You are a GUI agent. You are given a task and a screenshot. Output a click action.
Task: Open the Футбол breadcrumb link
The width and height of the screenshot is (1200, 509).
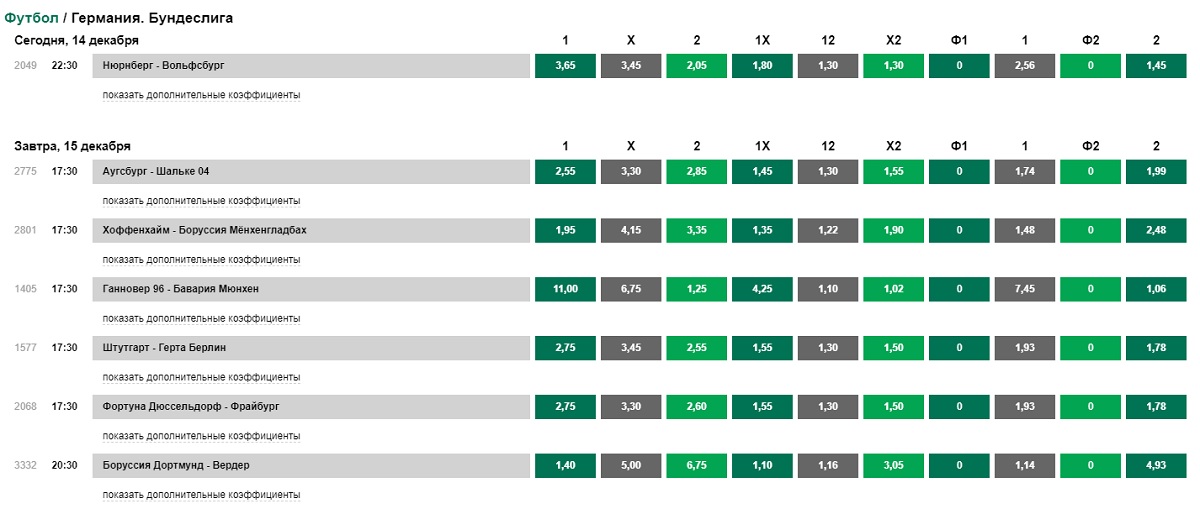click(x=31, y=18)
